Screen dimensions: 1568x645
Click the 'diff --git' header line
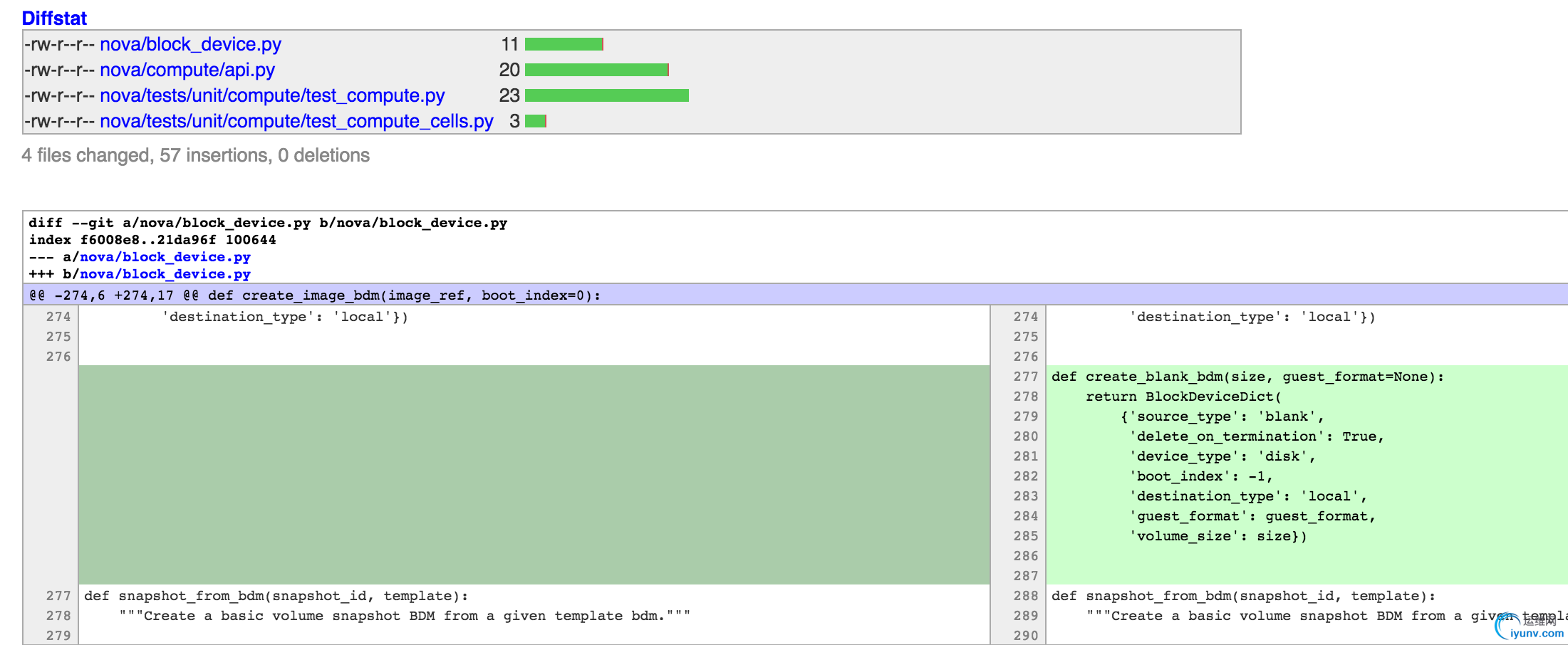pos(268,223)
